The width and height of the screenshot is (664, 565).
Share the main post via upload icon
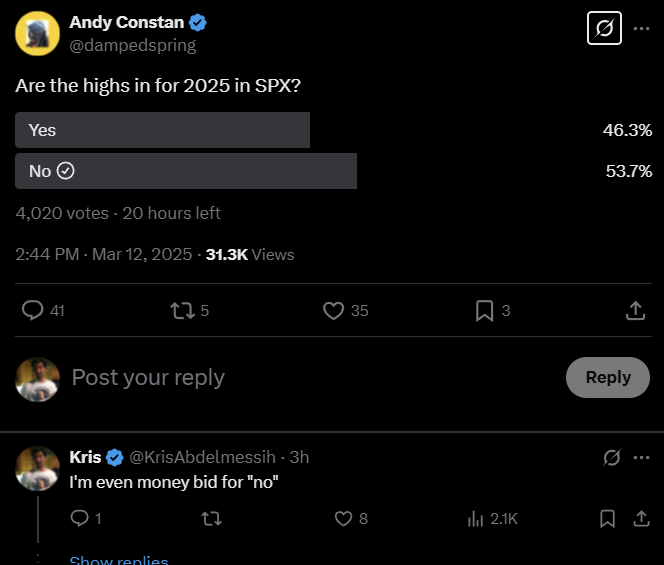click(x=635, y=310)
